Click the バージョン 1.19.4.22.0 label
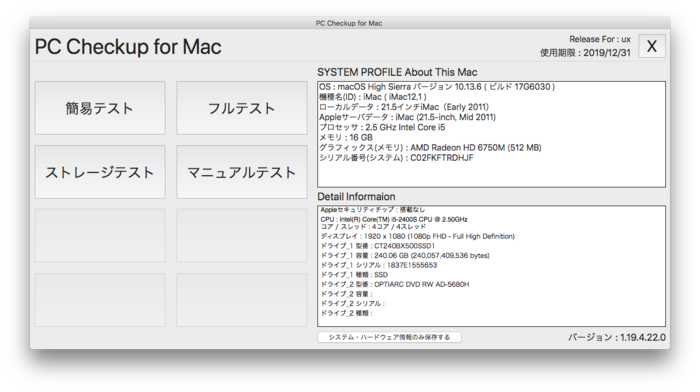700x392 pixels. 617,338
